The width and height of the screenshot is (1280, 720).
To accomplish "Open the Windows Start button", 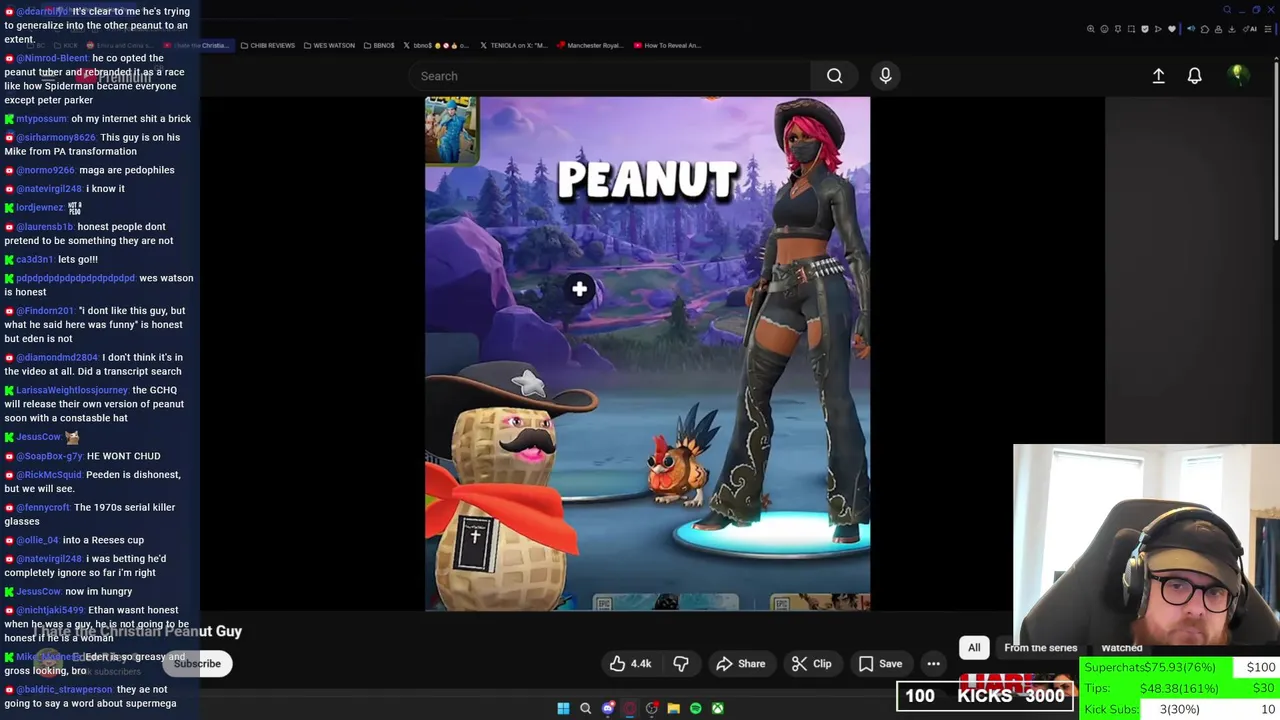I will 563,708.
